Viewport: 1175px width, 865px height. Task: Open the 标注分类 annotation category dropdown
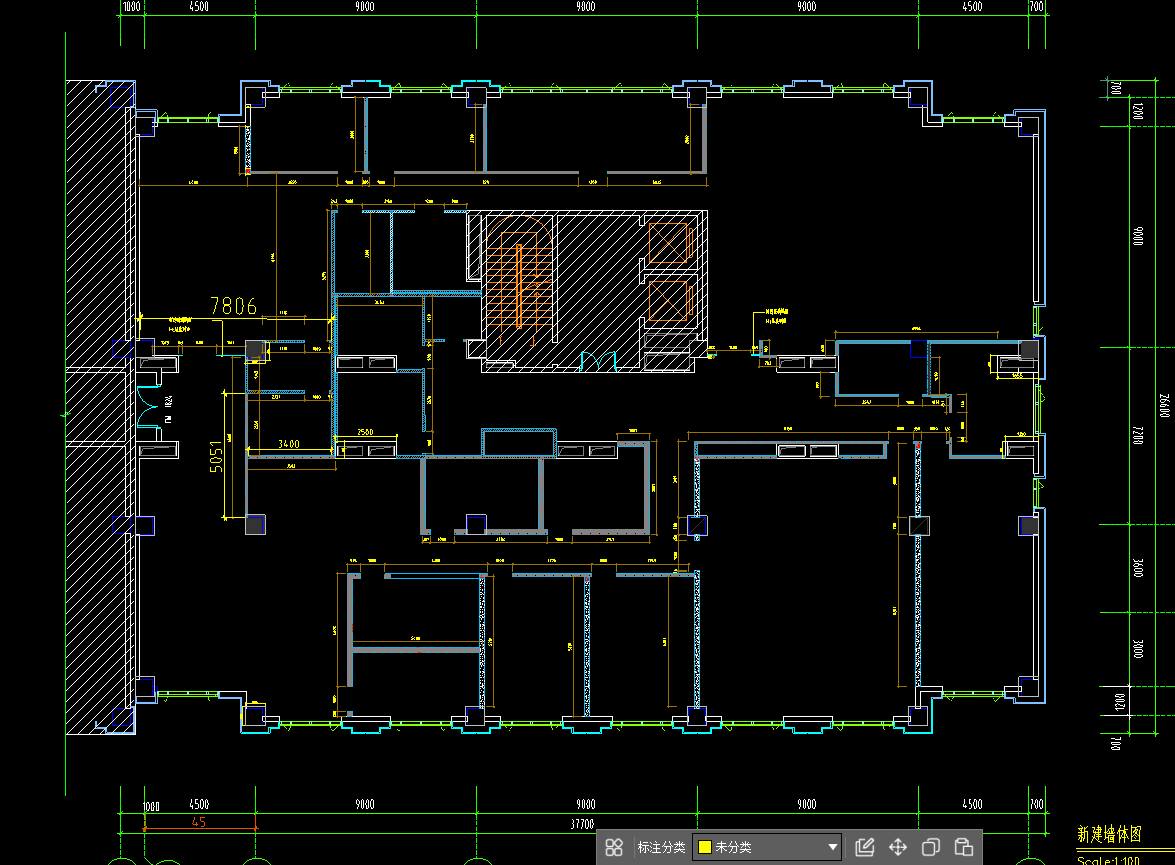[x=767, y=847]
